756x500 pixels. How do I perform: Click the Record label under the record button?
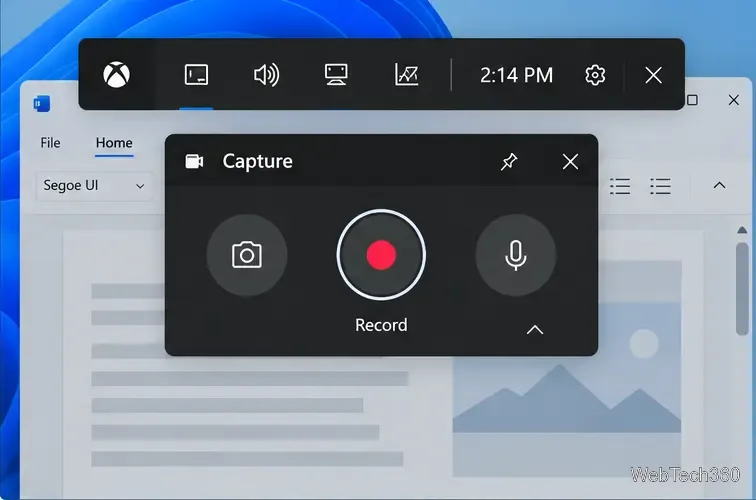[381, 325]
